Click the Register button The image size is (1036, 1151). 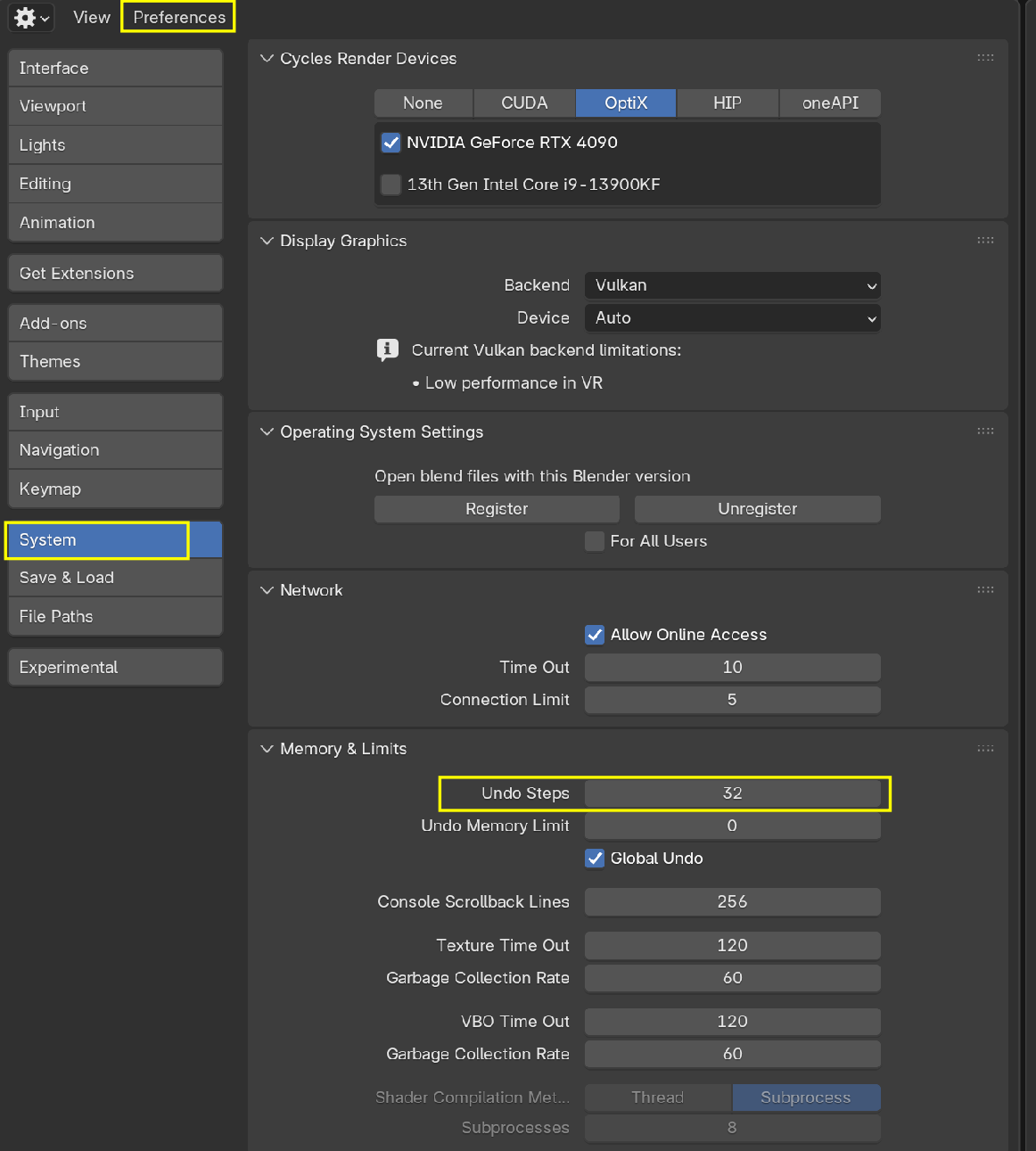pyautogui.click(x=497, y=509)
